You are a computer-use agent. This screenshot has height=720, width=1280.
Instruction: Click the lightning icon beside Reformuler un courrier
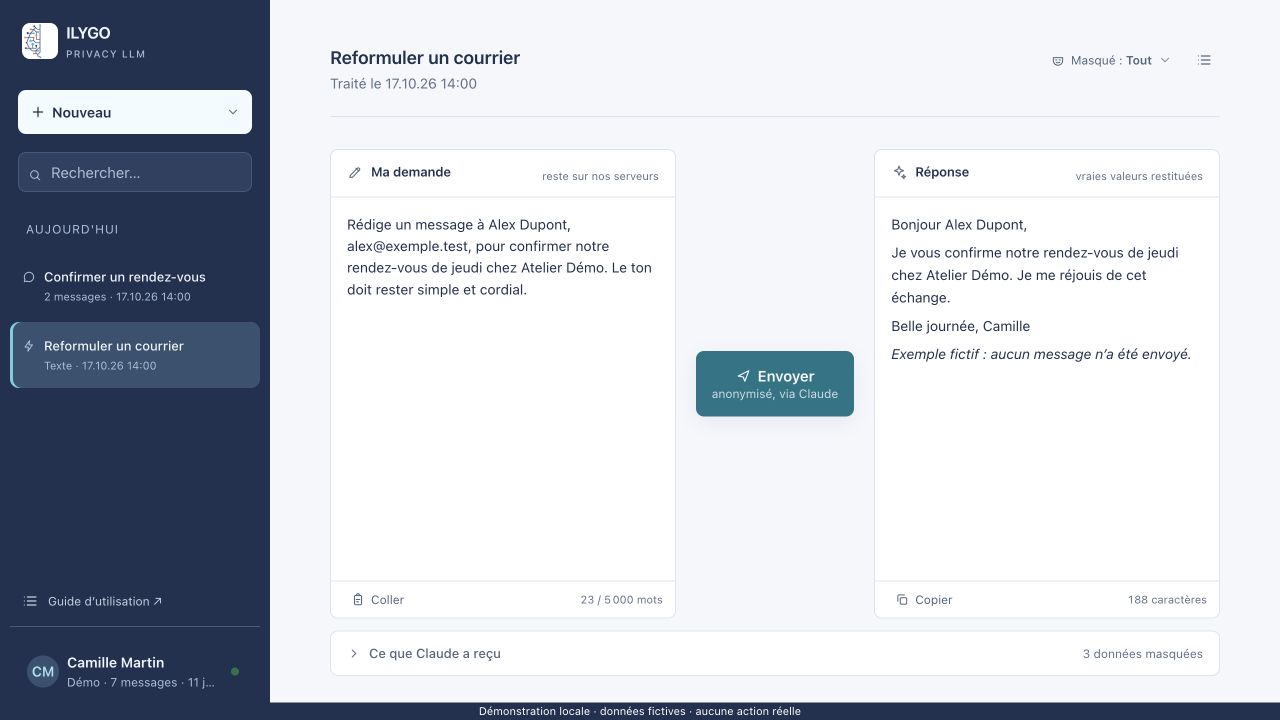coord(29,346)
